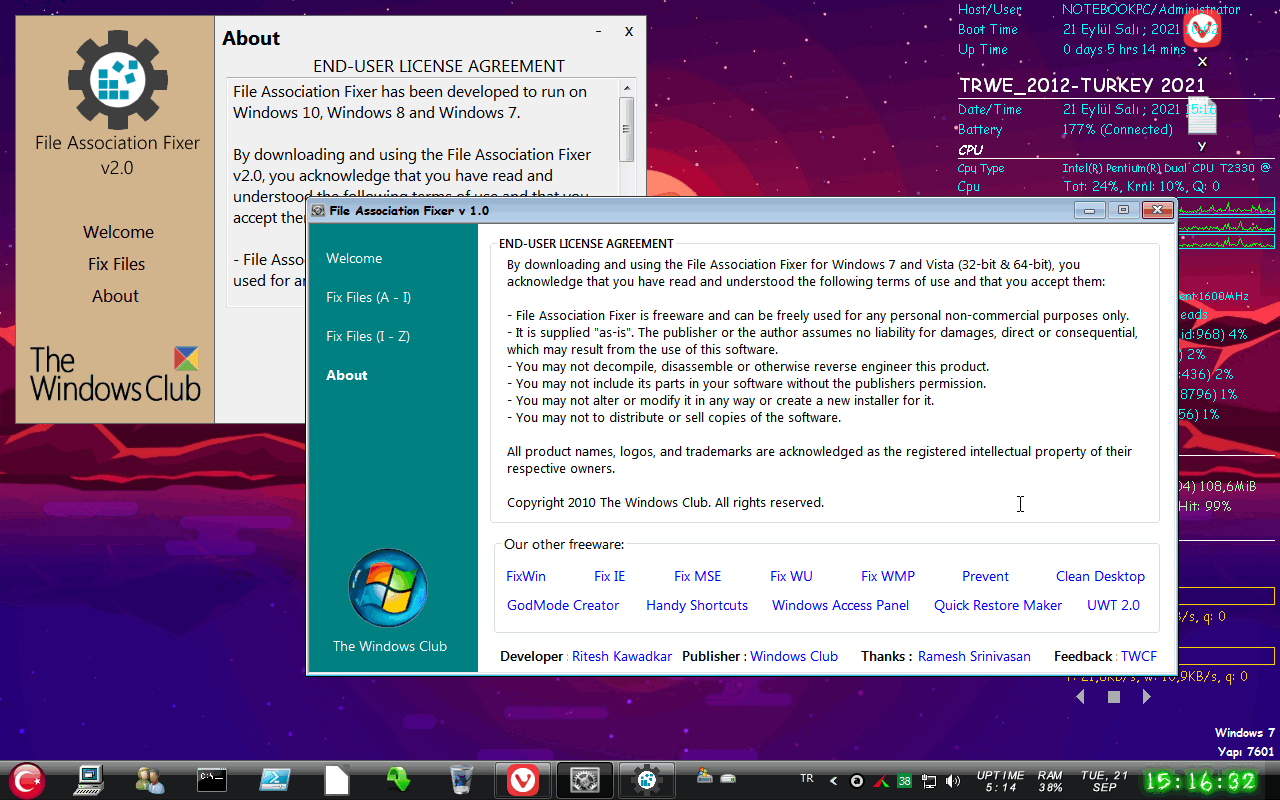Open the Windows Access Panel link
The width and height of the screenshot is (1280, 800).
840,605
